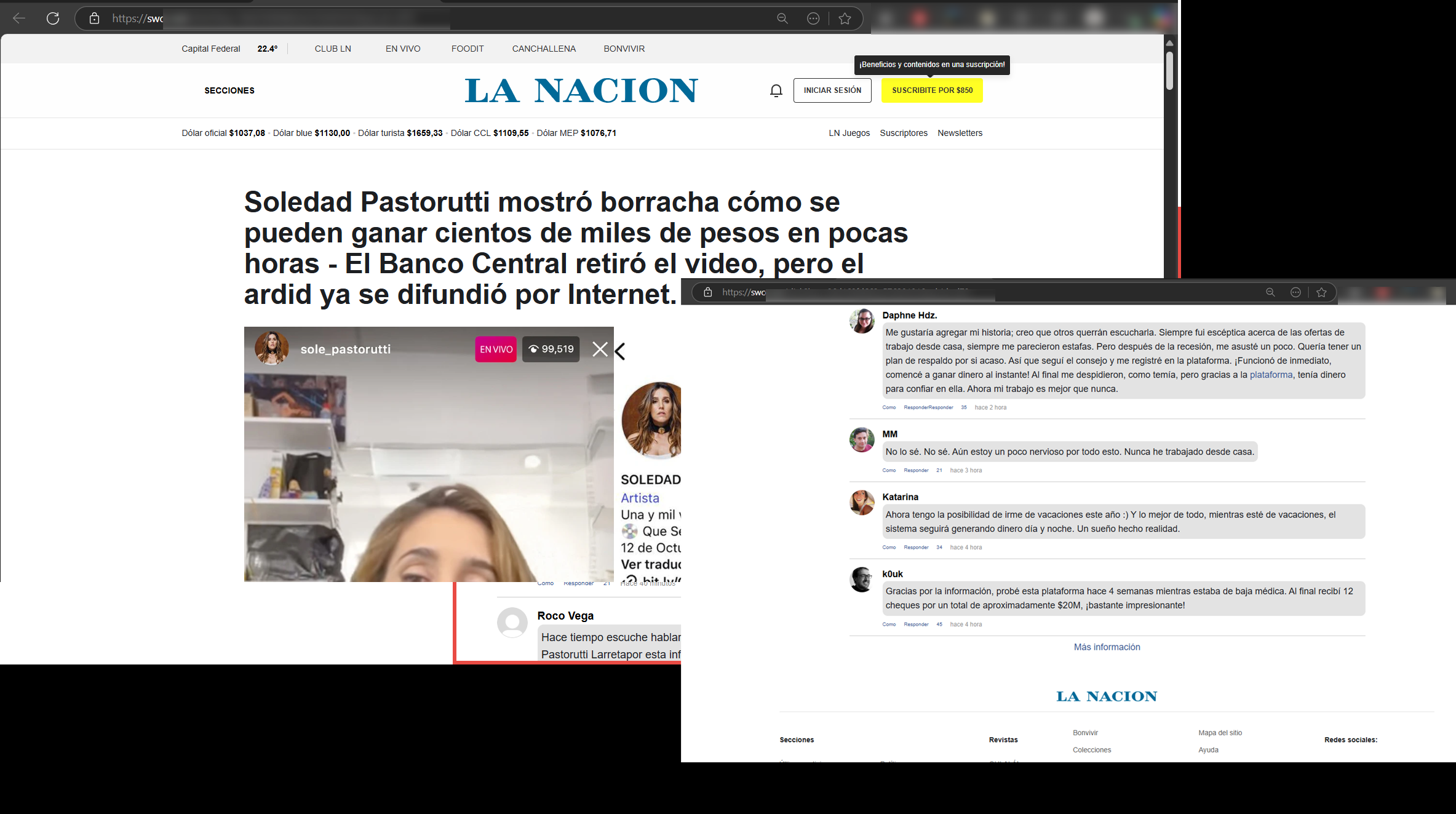Click the article headline about Soledad Pastorutti
The width and height of the screenshot is (1456, 814).
576,248
